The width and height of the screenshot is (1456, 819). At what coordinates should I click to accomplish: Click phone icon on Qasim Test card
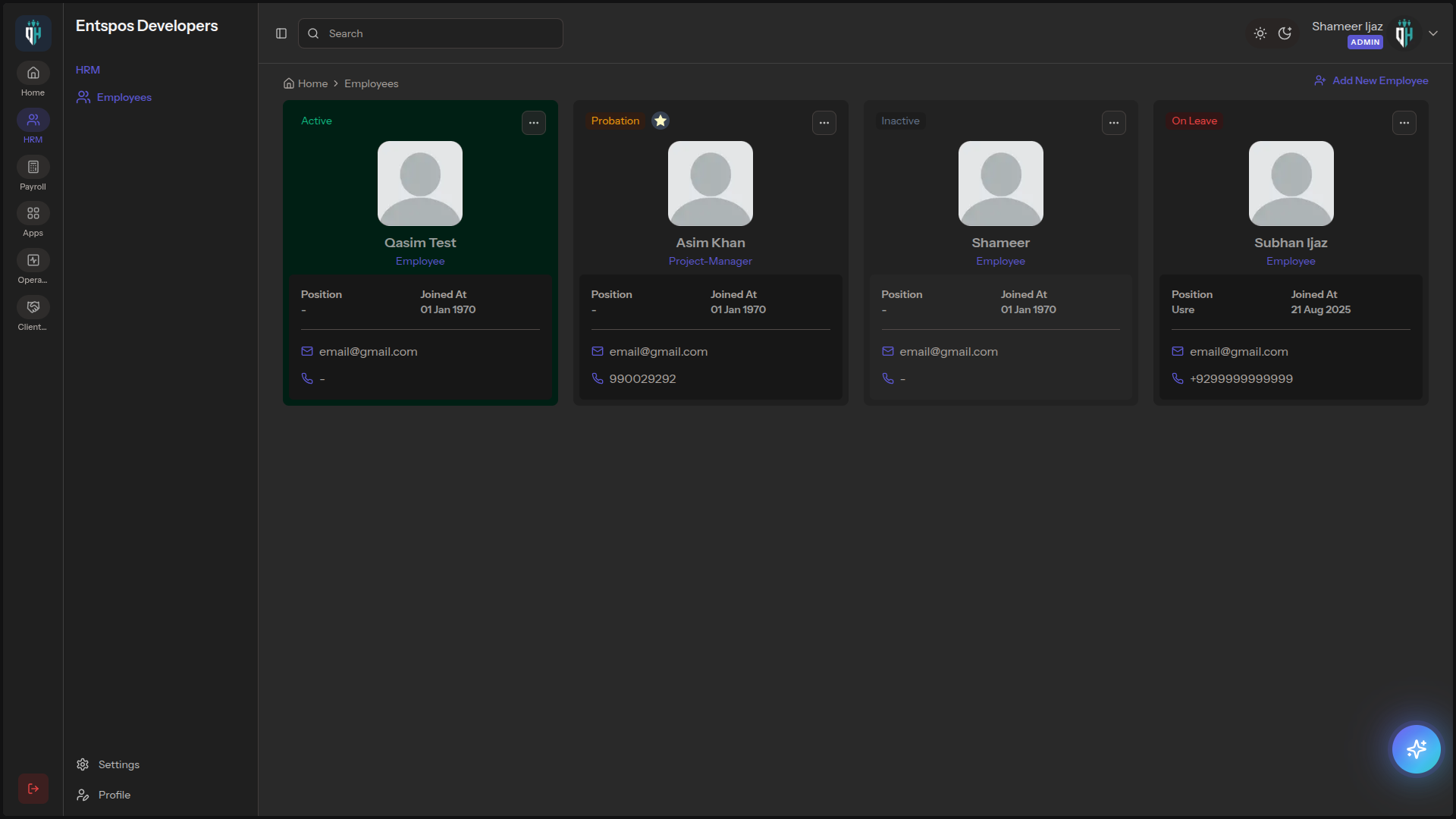click(307, 378)
